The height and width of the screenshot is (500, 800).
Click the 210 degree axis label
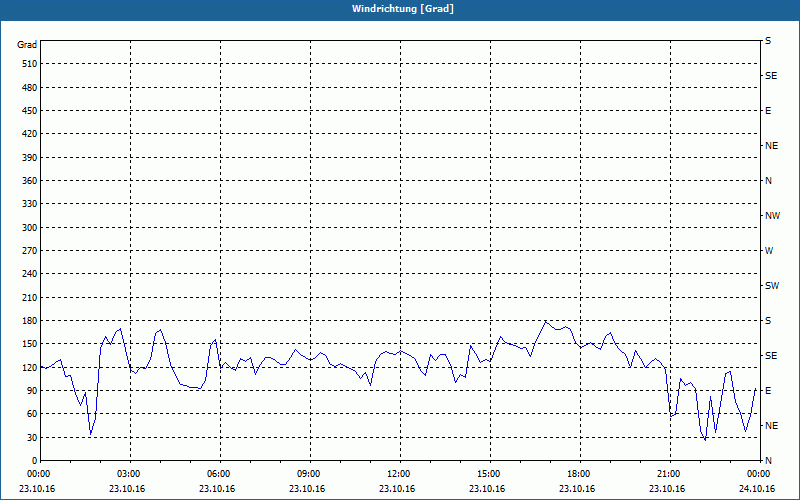[29, 297]
